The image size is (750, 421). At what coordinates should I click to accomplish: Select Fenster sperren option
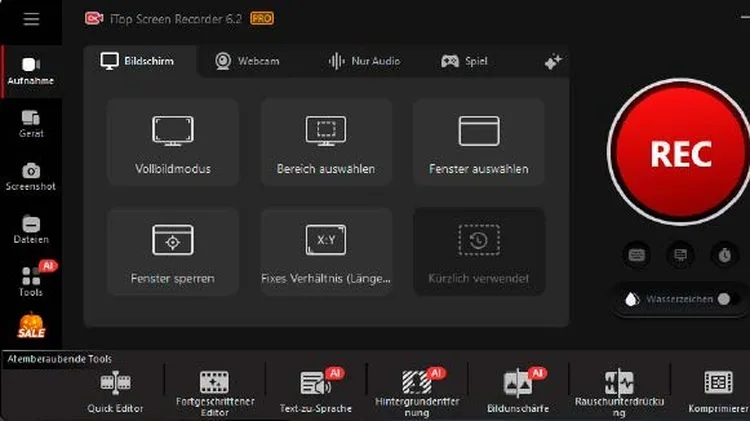pos(173,252)
